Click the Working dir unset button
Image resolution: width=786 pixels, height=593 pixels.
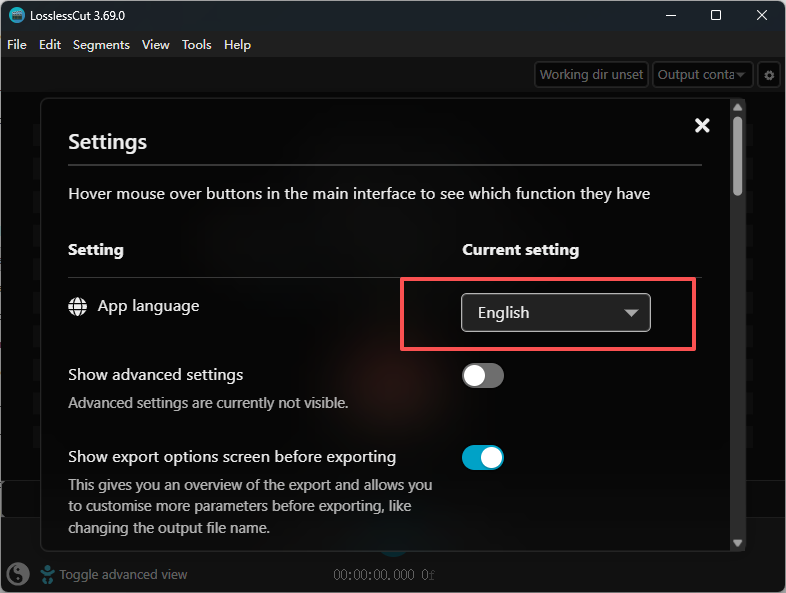(591, 75)
